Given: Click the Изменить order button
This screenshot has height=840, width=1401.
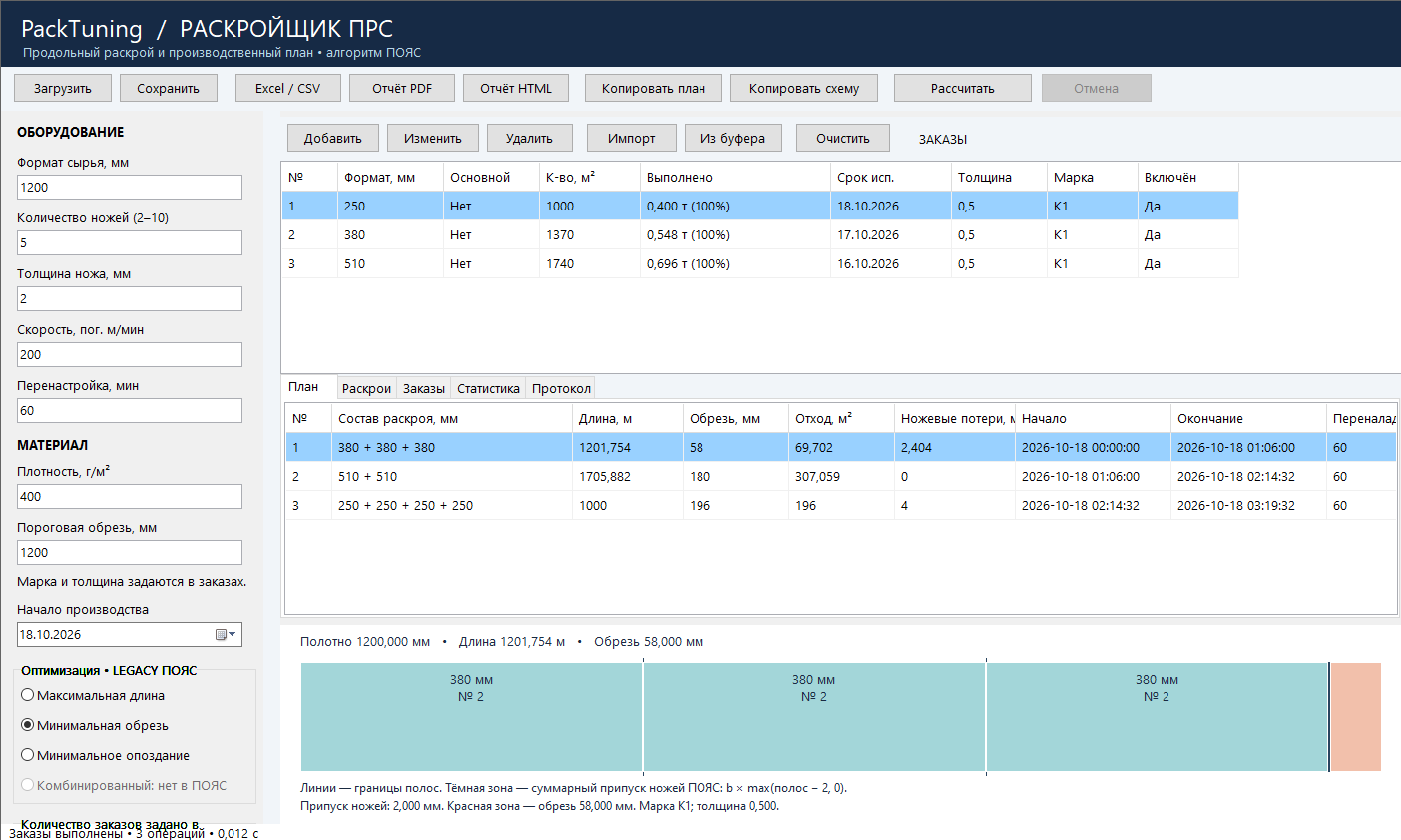Looking at the screenshot, I should [x=433, y=138].
